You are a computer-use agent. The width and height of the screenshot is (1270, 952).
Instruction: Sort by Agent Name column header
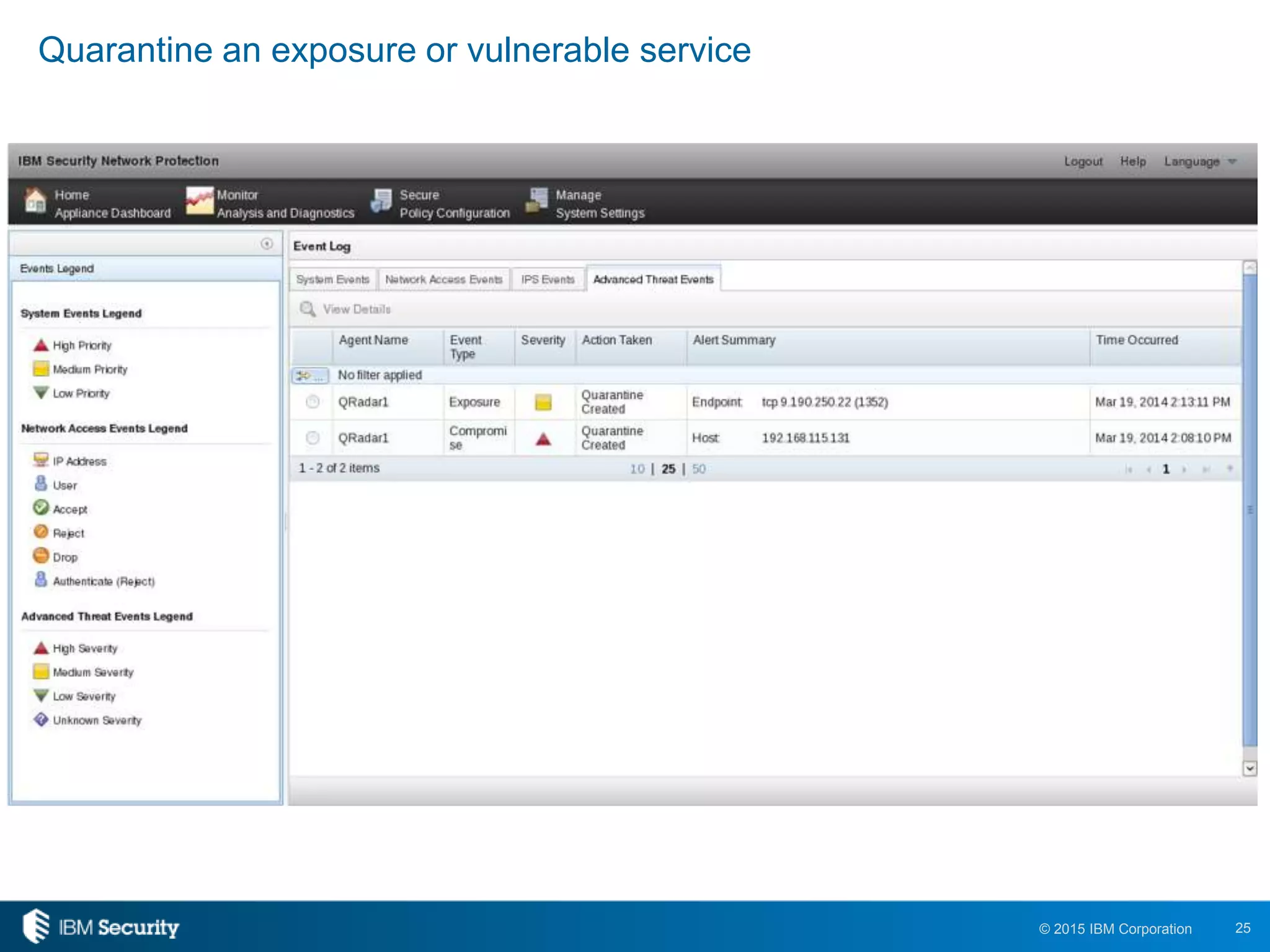tap(388, 347)
